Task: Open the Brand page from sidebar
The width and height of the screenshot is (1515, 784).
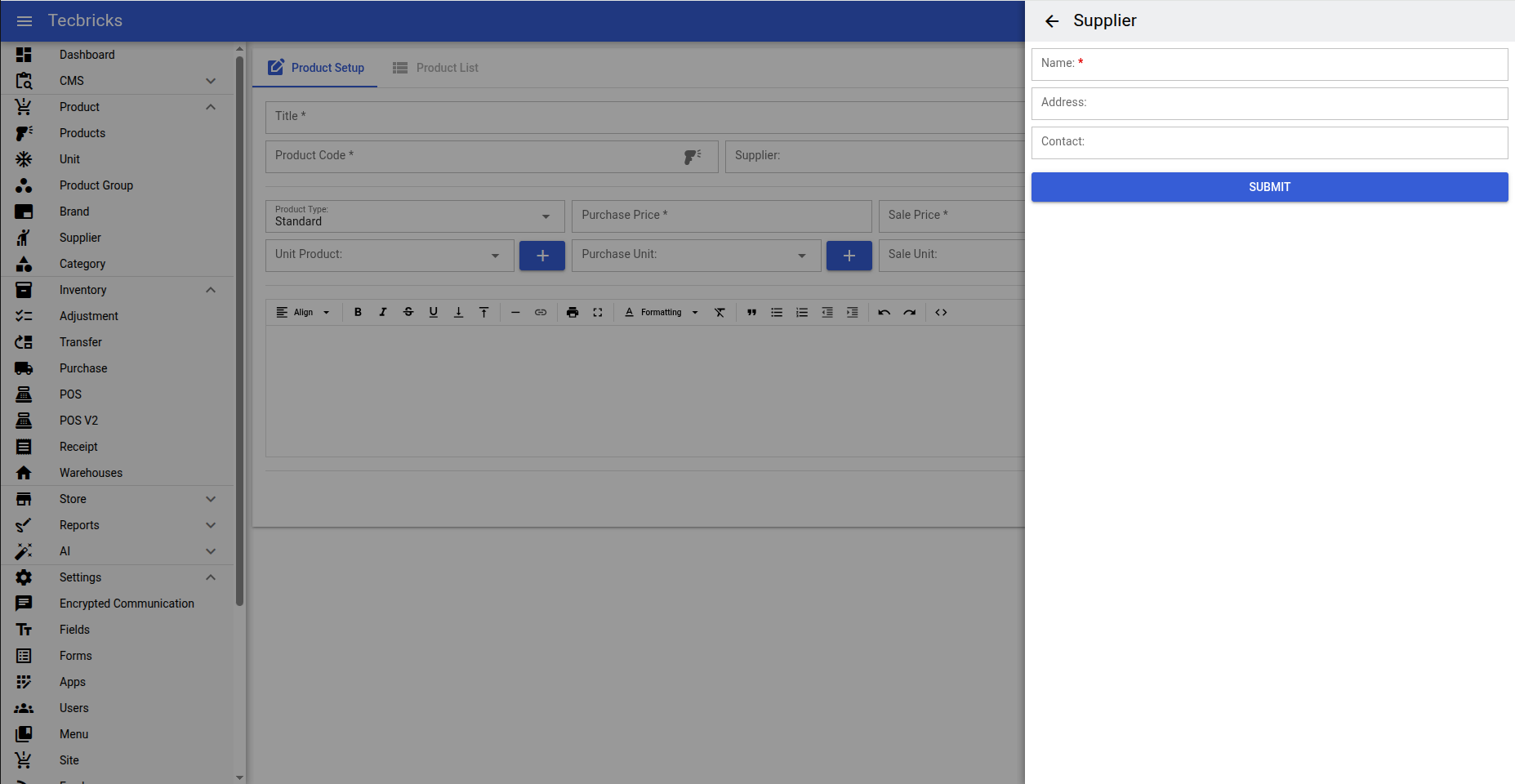Action: point(117,212)
